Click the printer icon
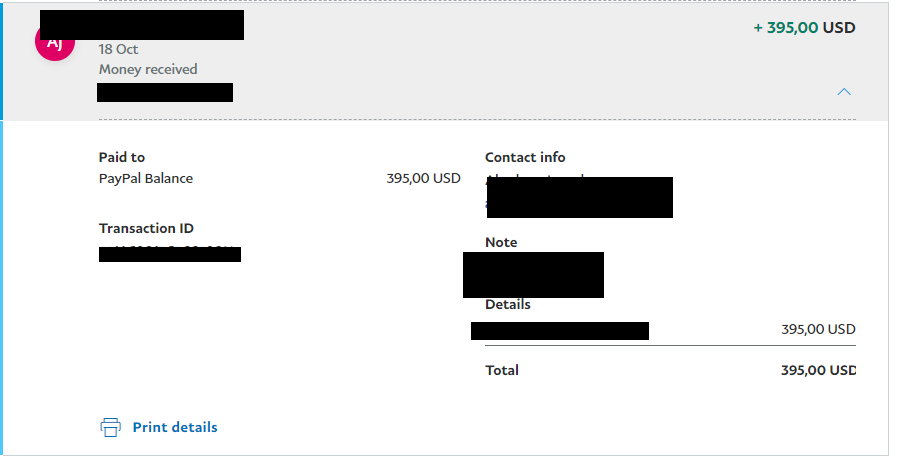 point(110,427)
